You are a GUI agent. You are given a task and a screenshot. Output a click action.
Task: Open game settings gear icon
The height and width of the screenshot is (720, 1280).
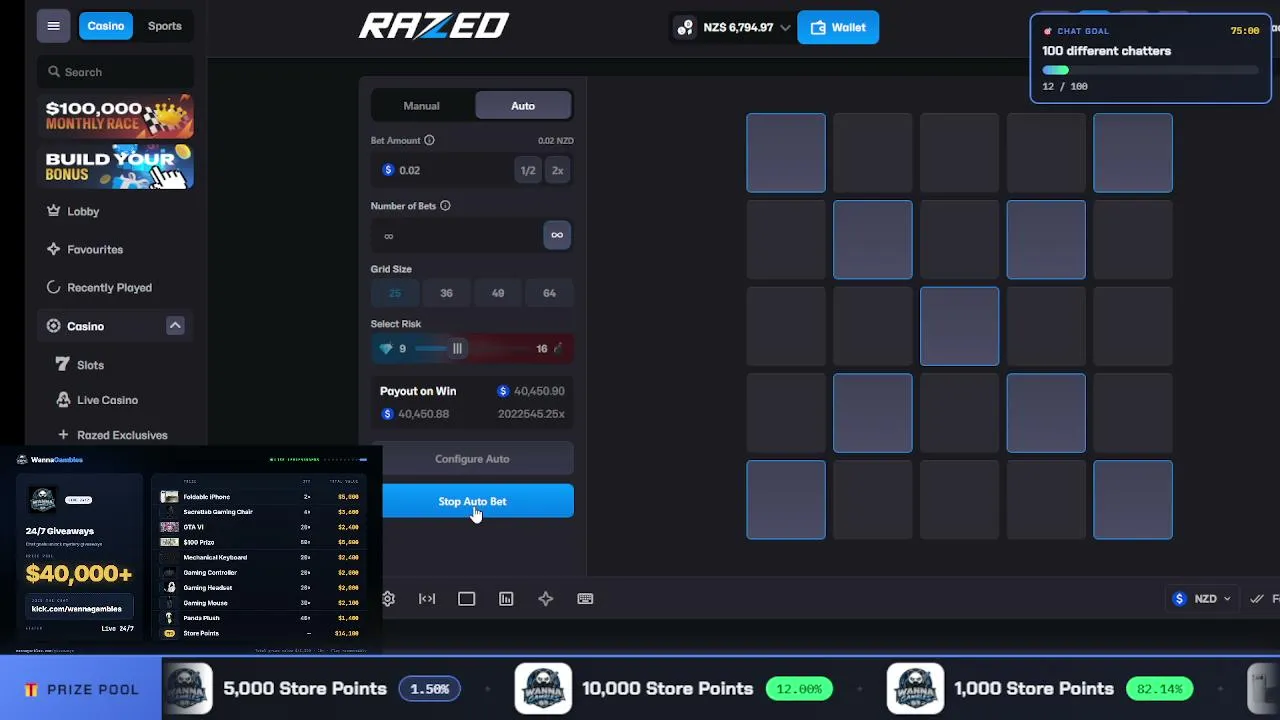388,599
